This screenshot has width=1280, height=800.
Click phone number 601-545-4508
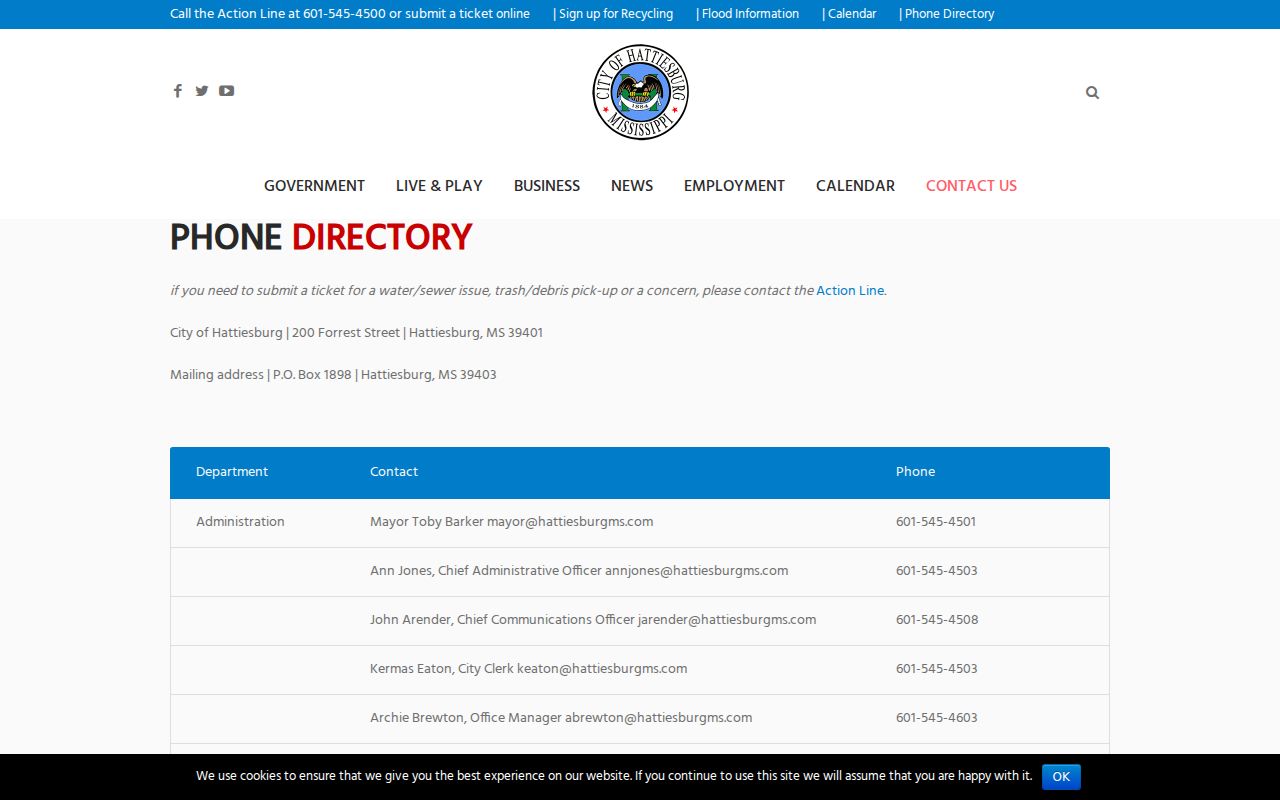937,620
